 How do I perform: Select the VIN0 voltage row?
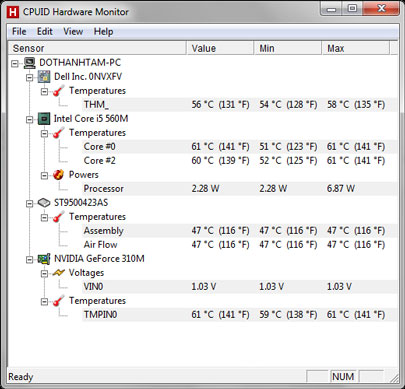point(240,287)
